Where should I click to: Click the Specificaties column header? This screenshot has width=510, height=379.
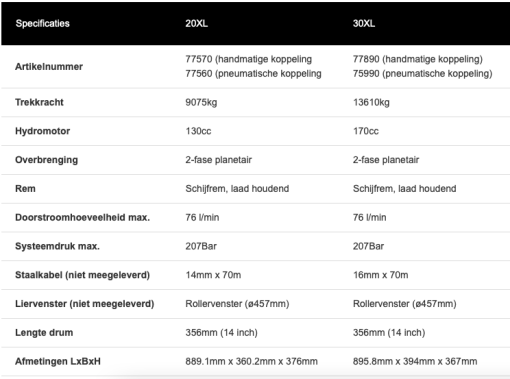43,23
